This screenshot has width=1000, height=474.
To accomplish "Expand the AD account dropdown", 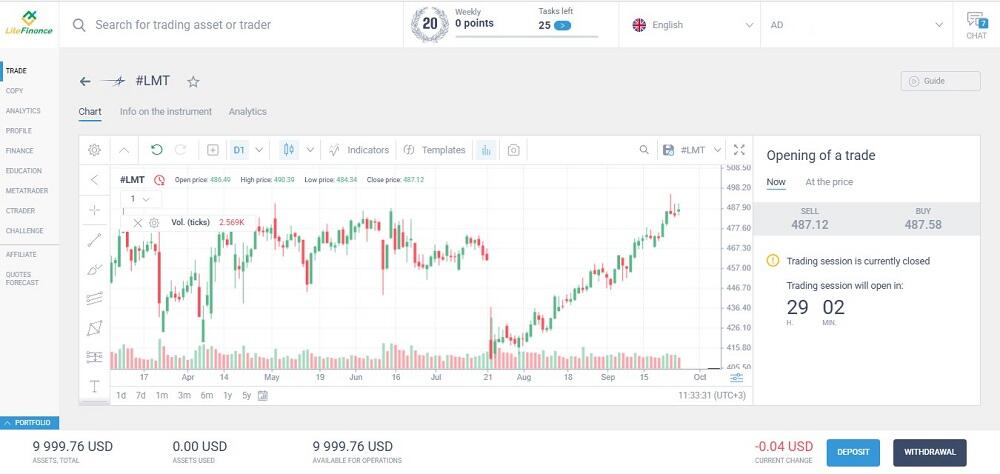I will click(x=856, y=25).
